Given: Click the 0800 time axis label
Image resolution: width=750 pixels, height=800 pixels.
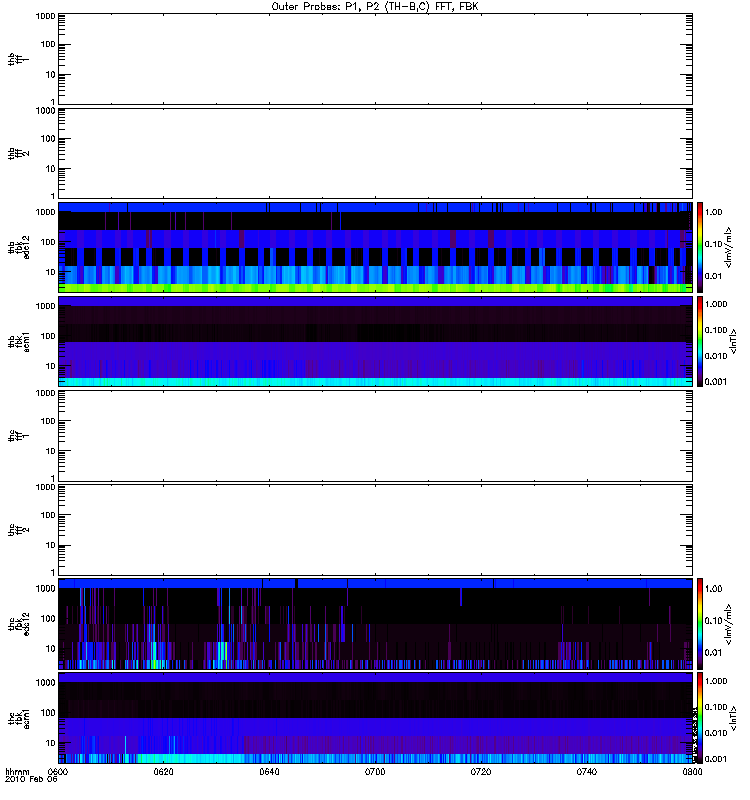Looking at the screenshot, I should click(x=692, y=772).
